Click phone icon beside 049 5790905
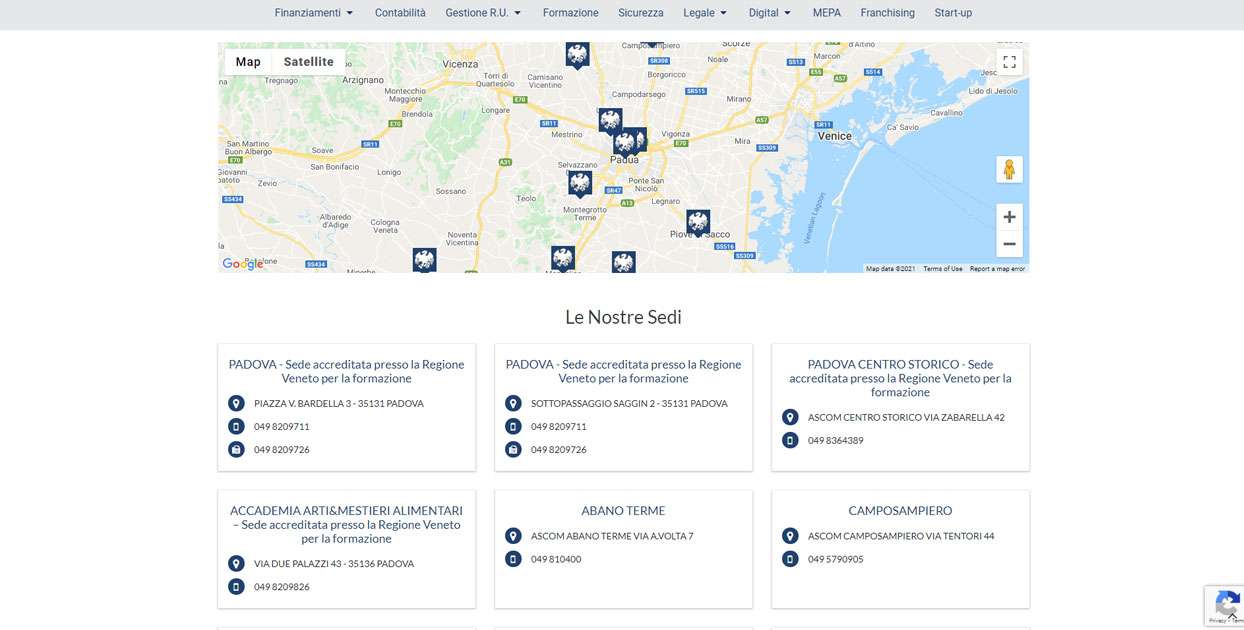Screen dimensions: 1244x630 tap(790, 559)
